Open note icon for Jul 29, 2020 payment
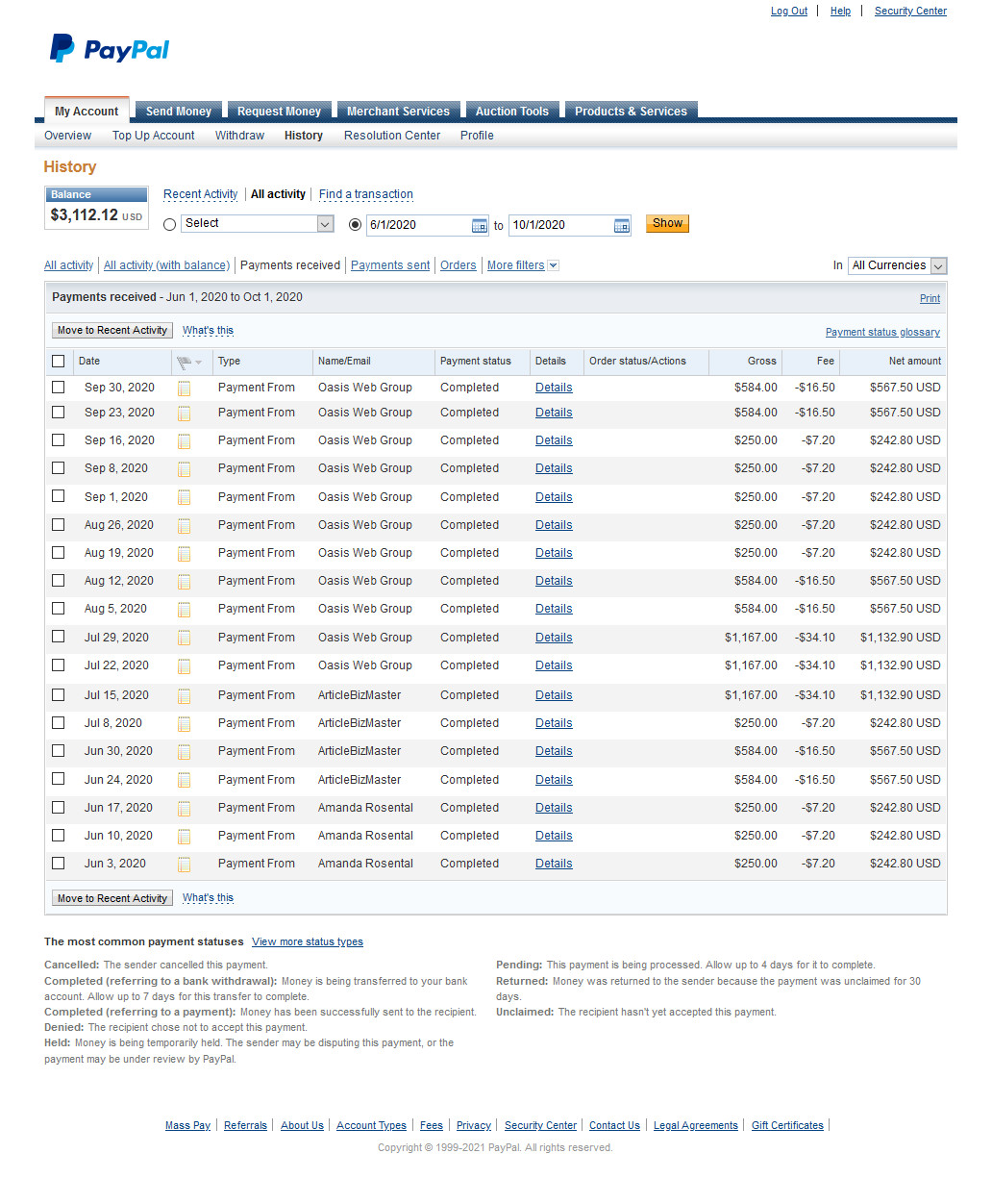This screenshot has width=992, height=1204. point(184,639)
